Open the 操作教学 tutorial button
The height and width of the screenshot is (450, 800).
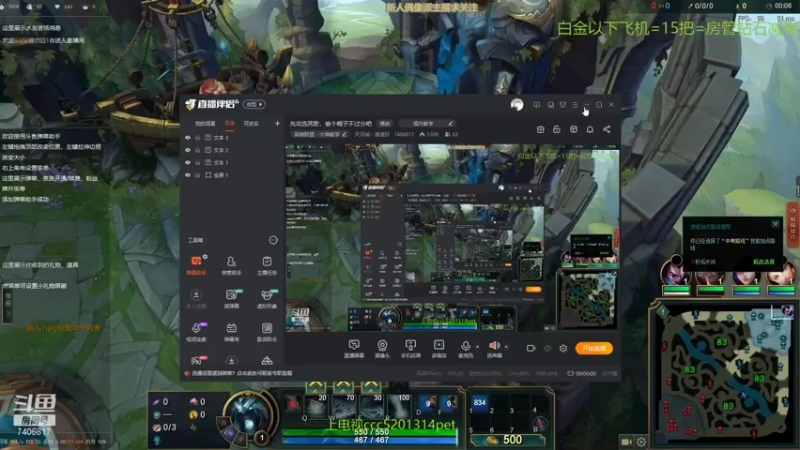(427, 123)
